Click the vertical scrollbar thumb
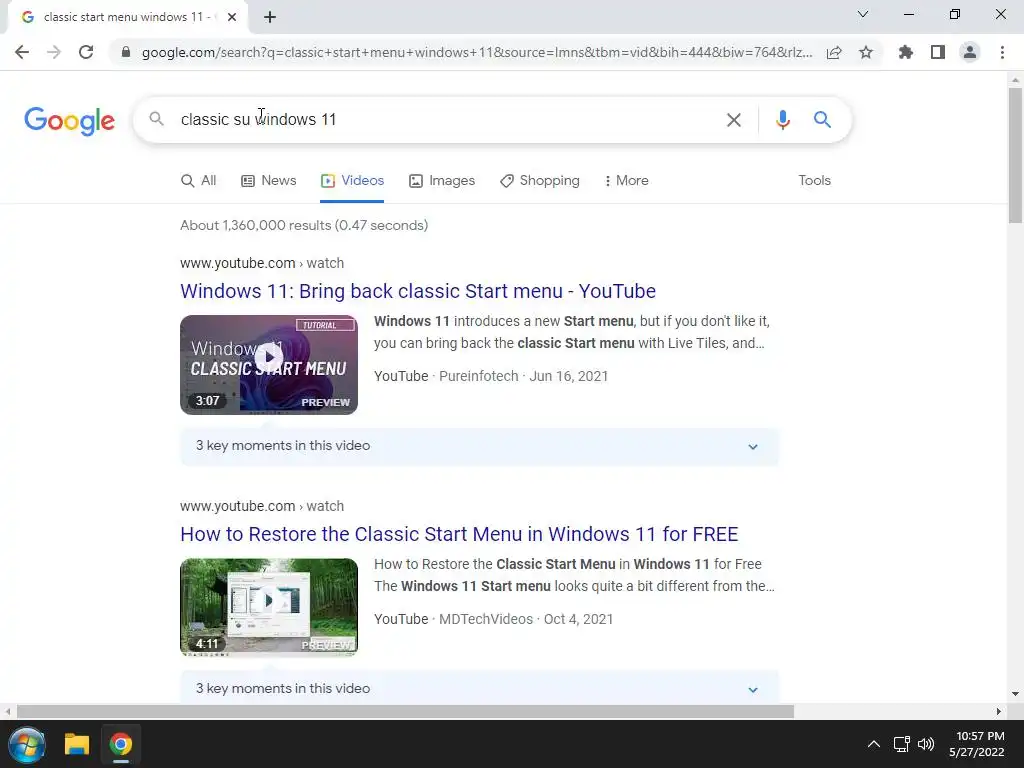The image size is (1024, 768). pos(1015,155)
